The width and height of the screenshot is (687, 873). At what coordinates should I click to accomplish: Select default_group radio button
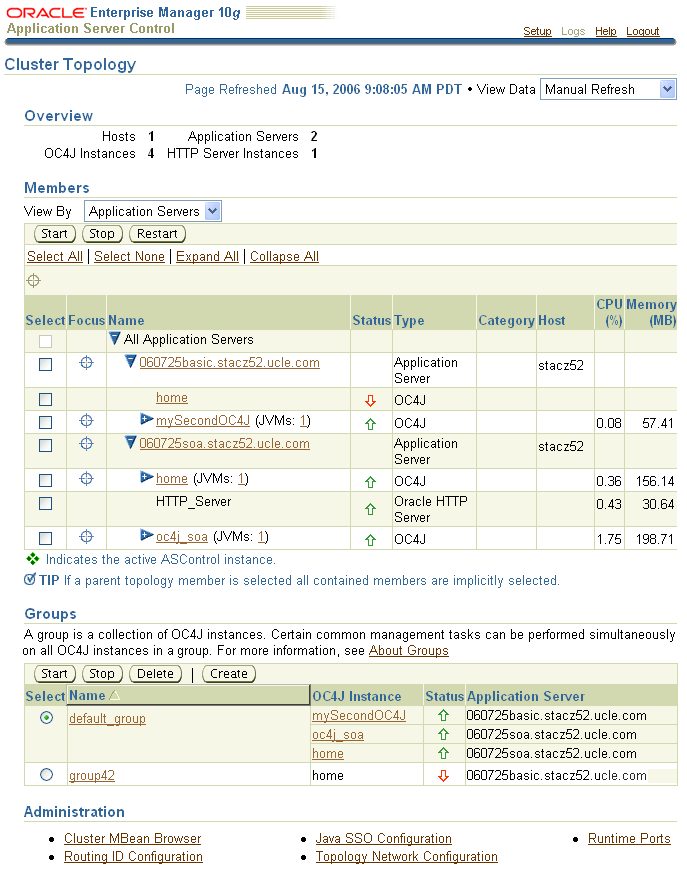click(47, 718)
